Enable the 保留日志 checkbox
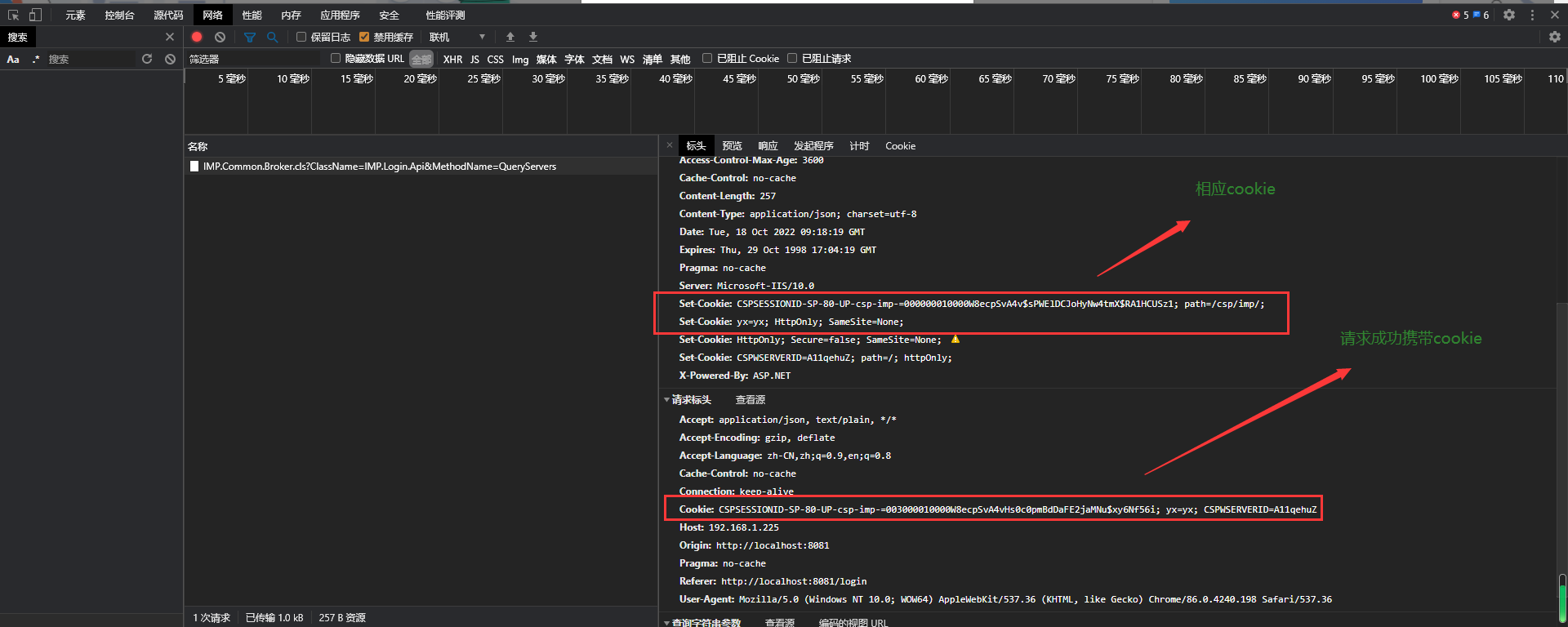This screenshot has height=627, width=1568. (301, 37)
